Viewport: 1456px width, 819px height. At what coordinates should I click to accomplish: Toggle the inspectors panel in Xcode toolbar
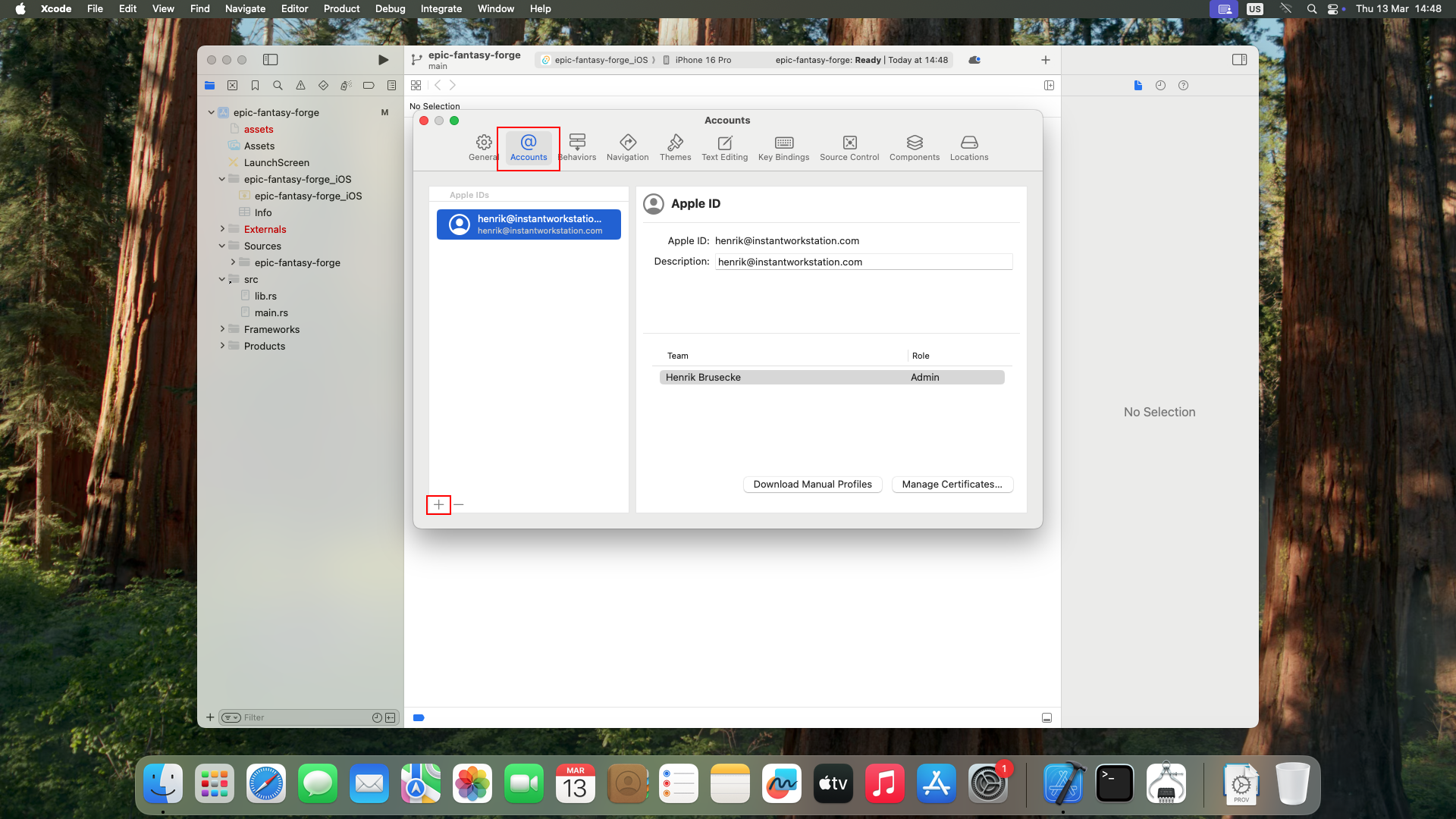point(1240,60)
